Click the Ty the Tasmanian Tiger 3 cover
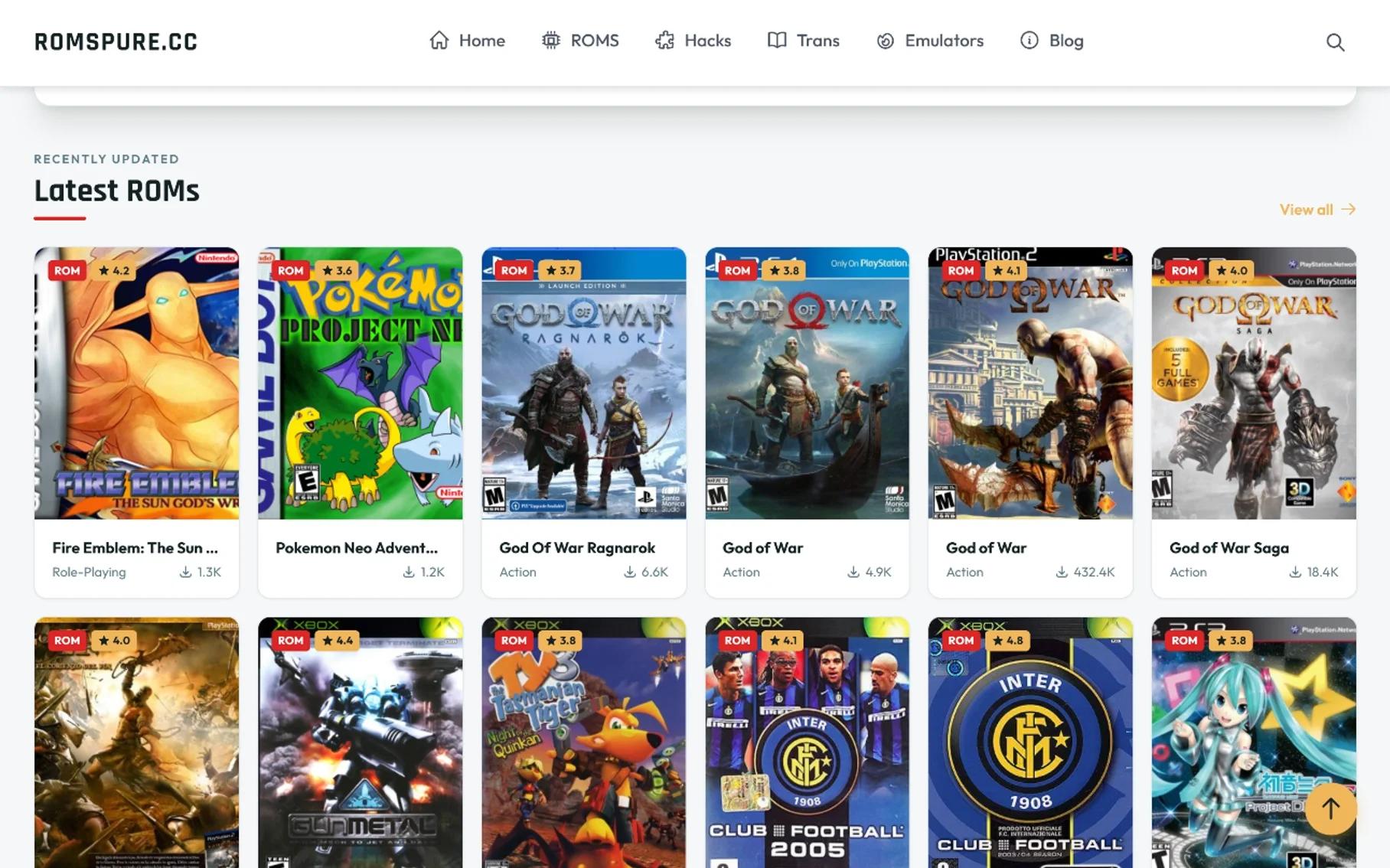The width and height of the screenshot is (1390, 868). (x=584, y=742)
